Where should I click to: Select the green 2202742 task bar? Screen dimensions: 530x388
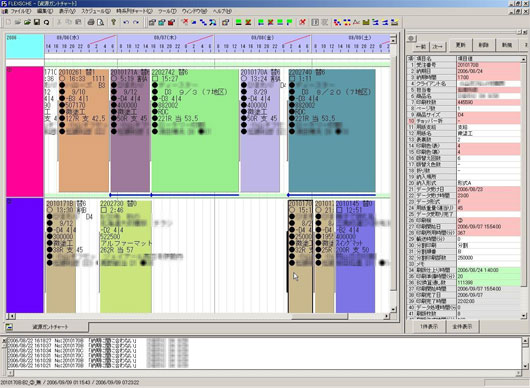(195, 130)
